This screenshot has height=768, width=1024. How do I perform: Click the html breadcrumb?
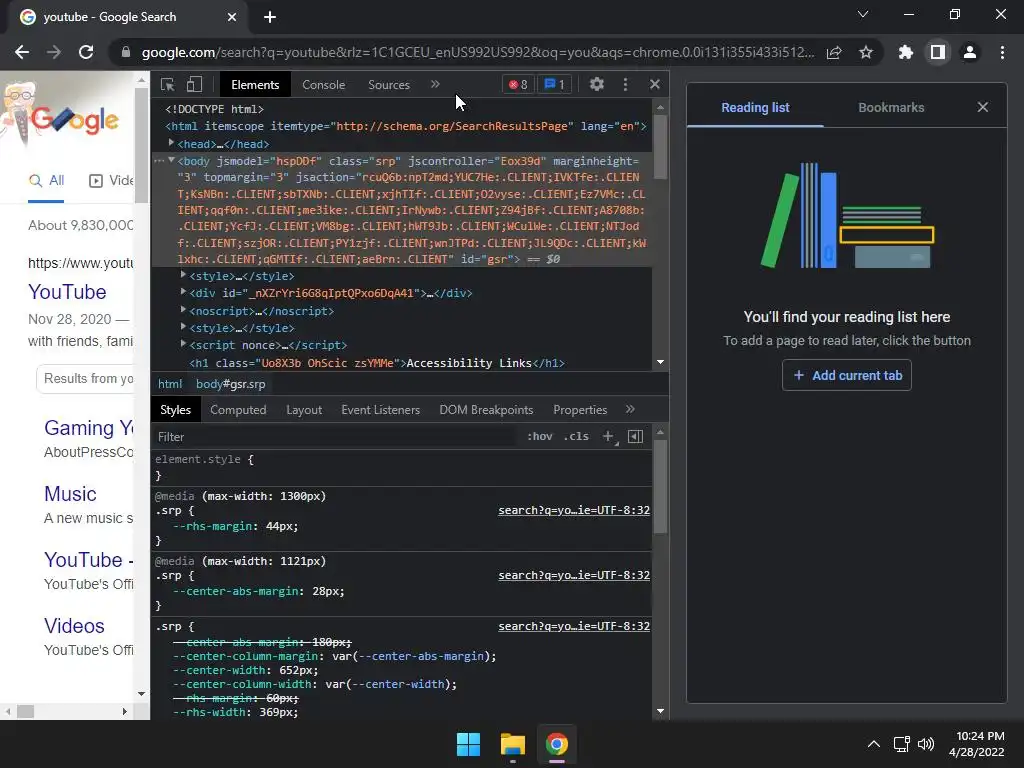(170, 384)
